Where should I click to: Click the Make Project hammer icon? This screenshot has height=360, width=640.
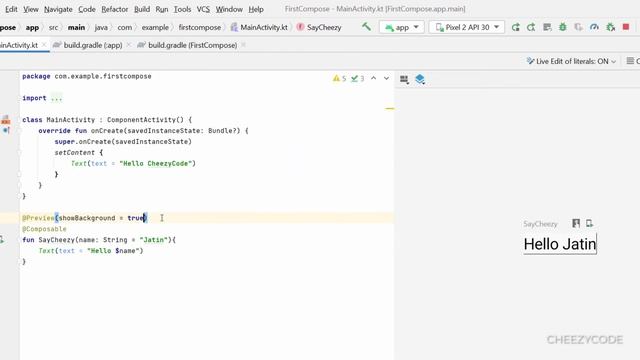coord(367,27)
